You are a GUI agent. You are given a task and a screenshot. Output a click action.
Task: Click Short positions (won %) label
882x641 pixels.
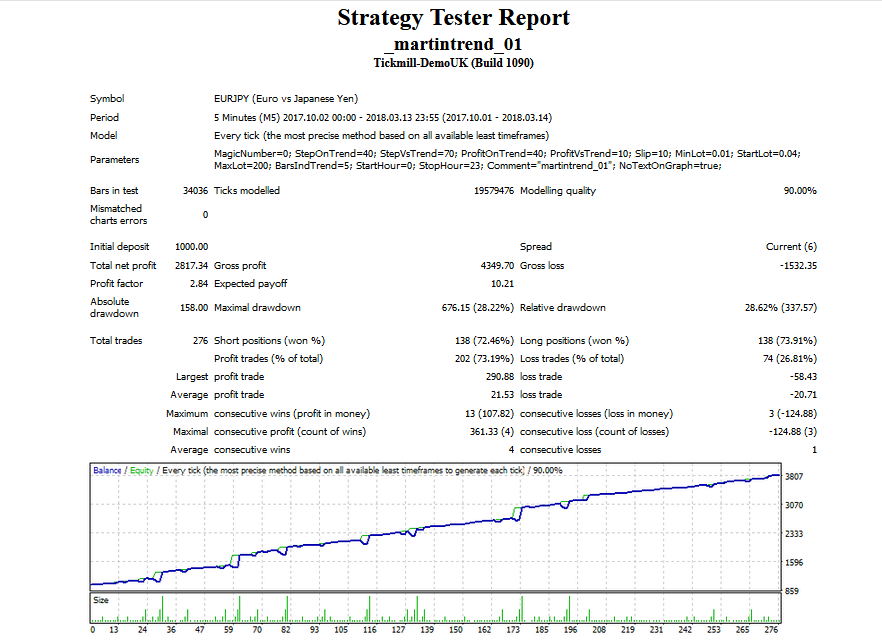click(x=269, y=340)
